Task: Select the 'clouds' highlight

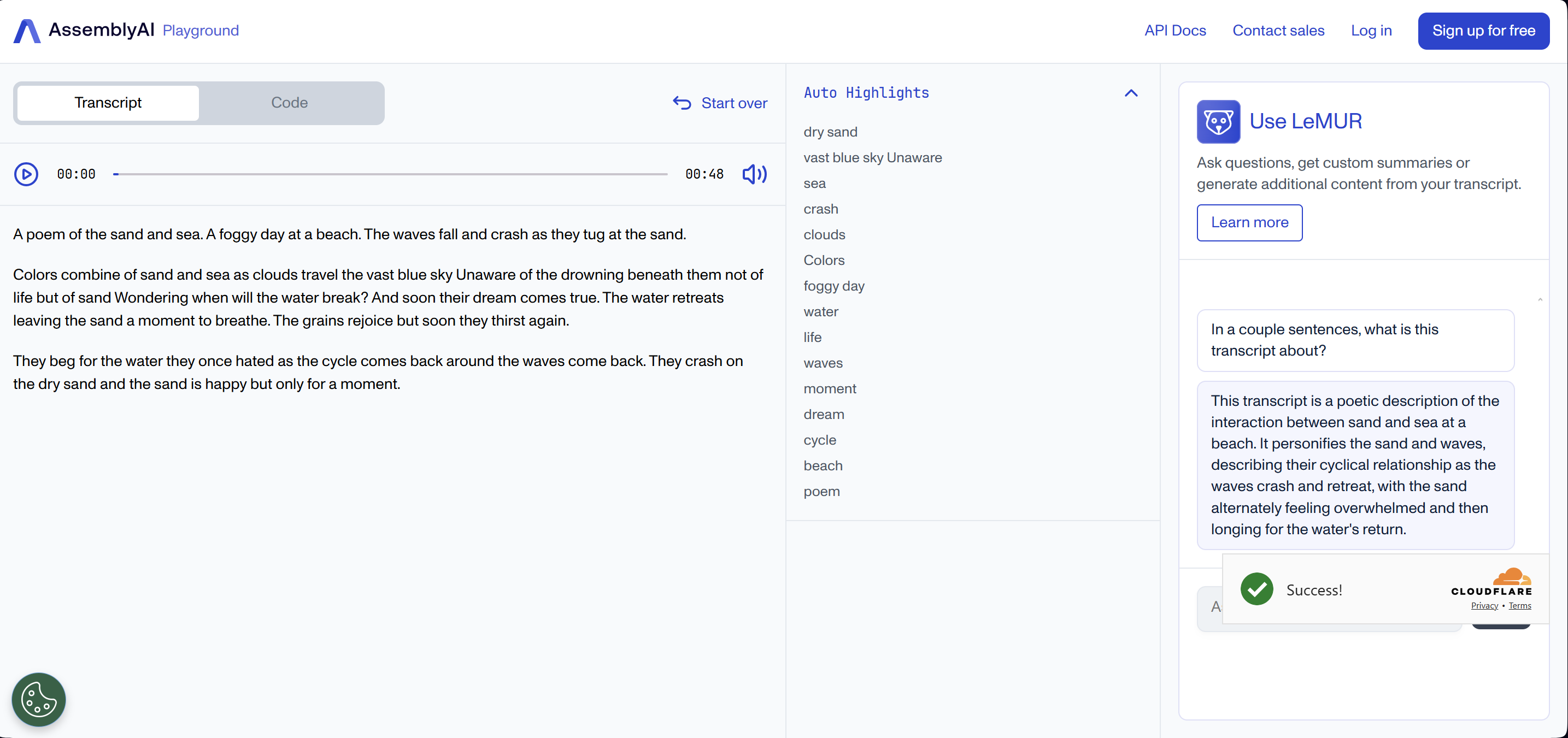Action: tap(824, 235)
